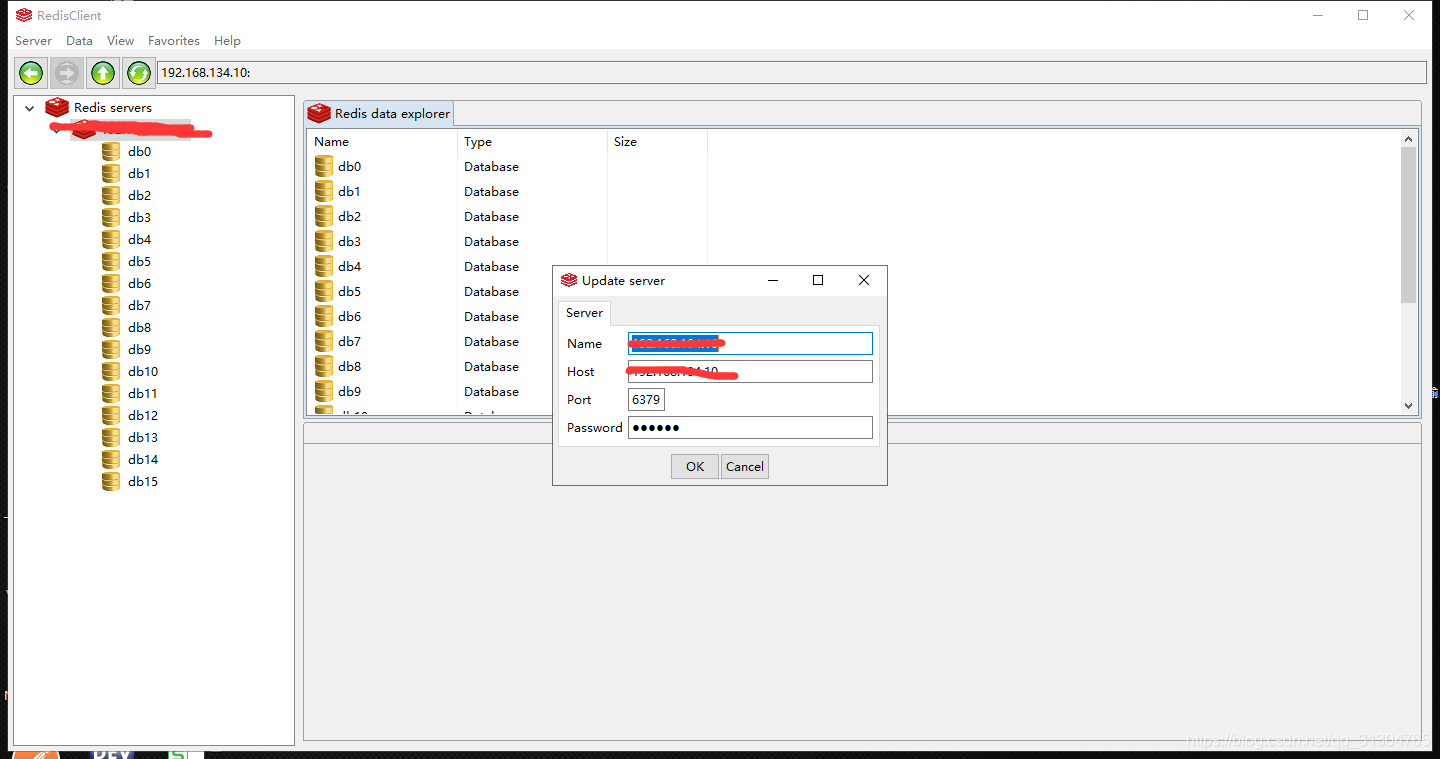Click the green Up arrow toolbar button
The width and height of the screenshot is (1440, 759).
103,73
